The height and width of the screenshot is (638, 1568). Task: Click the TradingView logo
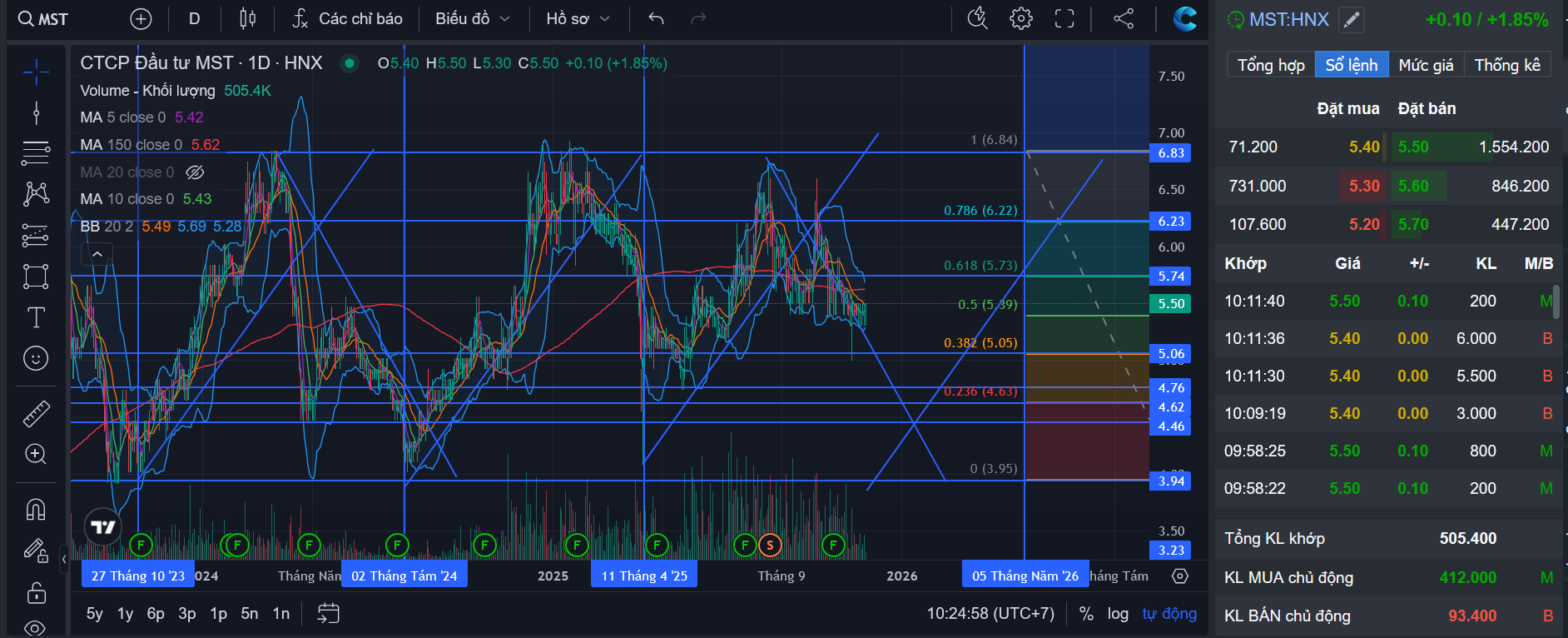tap(103, 527)
